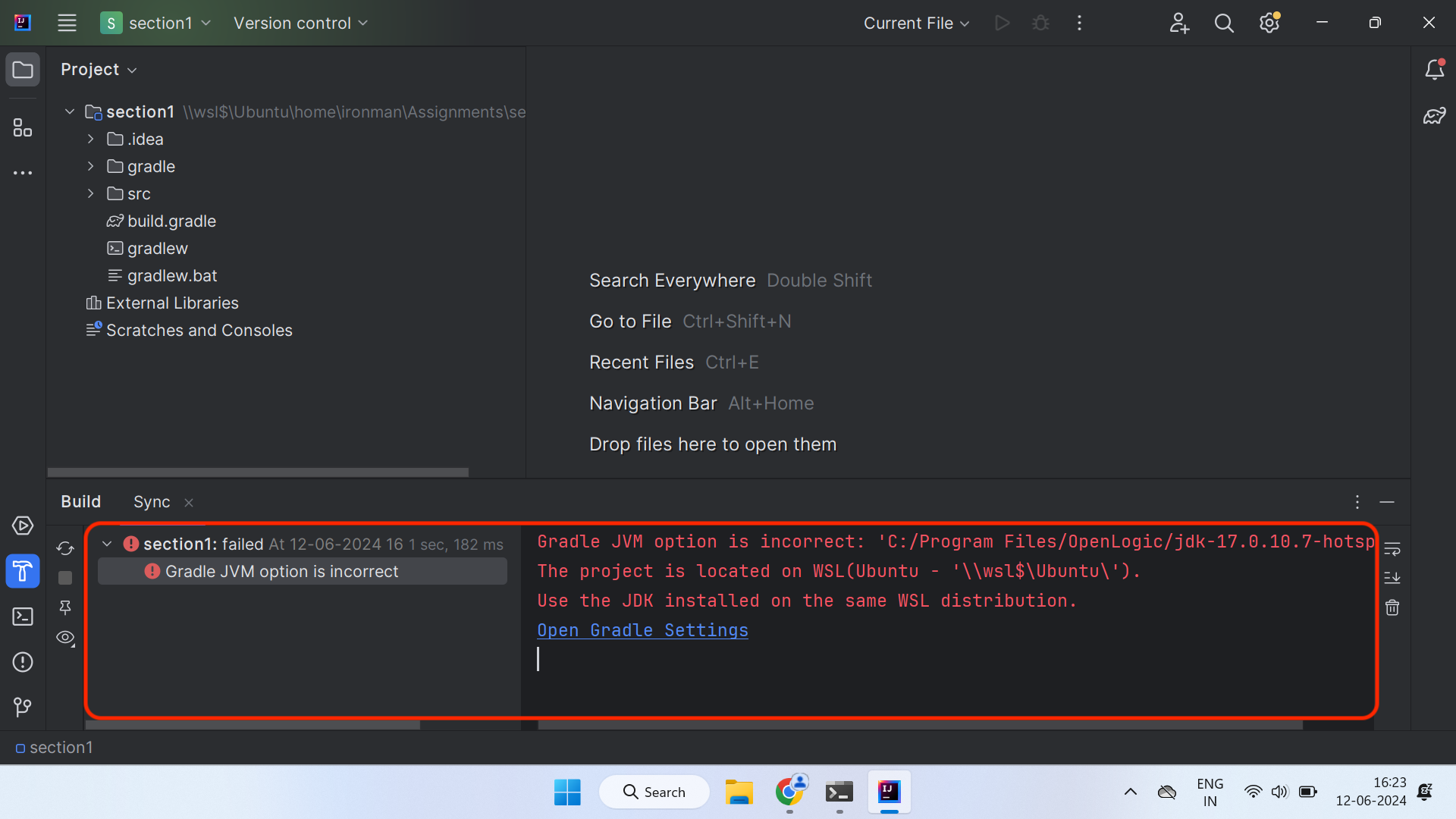Screen dimensions: 1456x819
Task: Open the Structure tool window icon
Action: click(23, 127)
